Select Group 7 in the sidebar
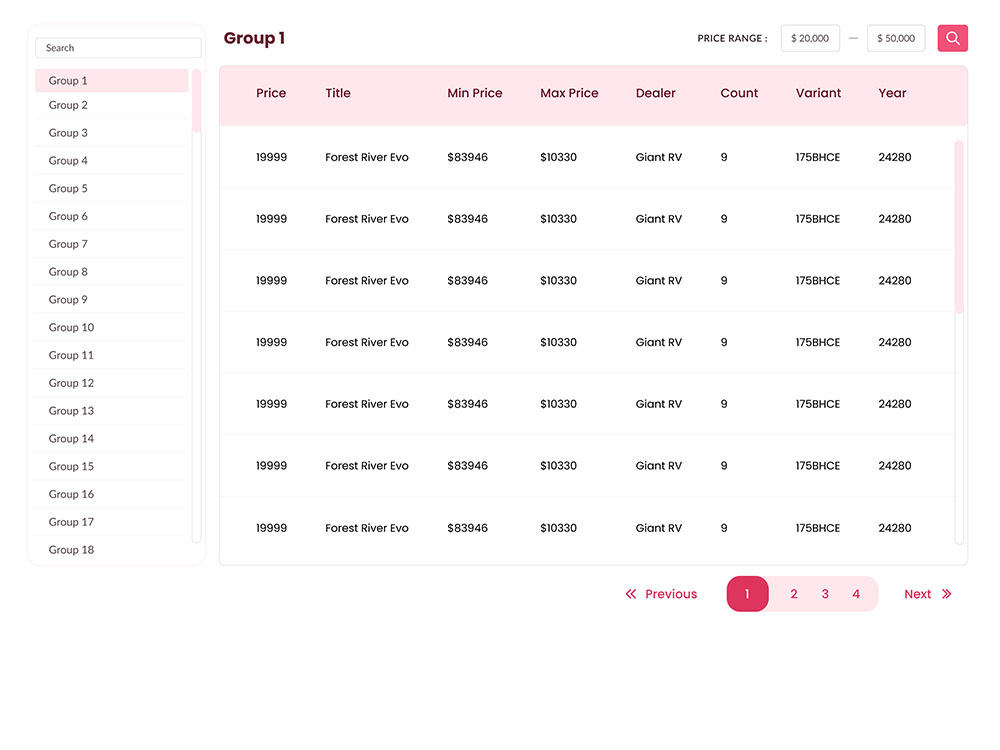 pyautogui.click(x=112, y=244)
